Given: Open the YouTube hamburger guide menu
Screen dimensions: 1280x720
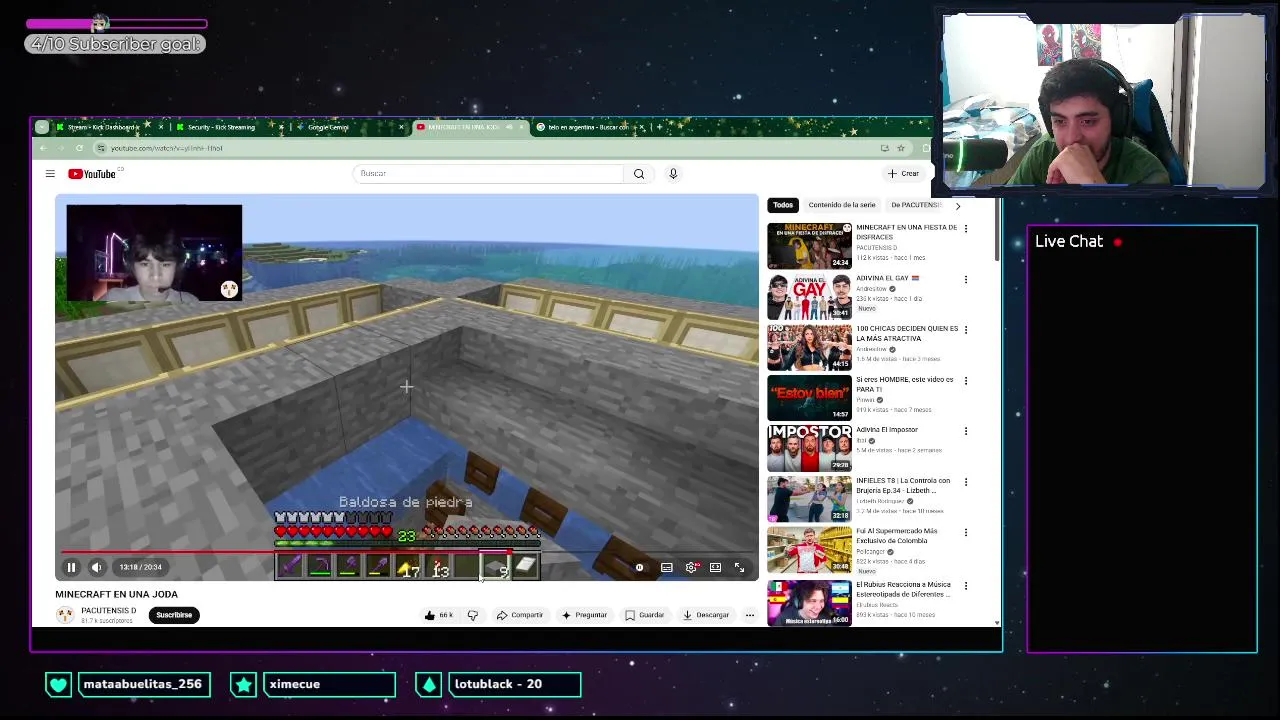Looking at the screenshot, I should pyautogui.click(x=50, y=174).
